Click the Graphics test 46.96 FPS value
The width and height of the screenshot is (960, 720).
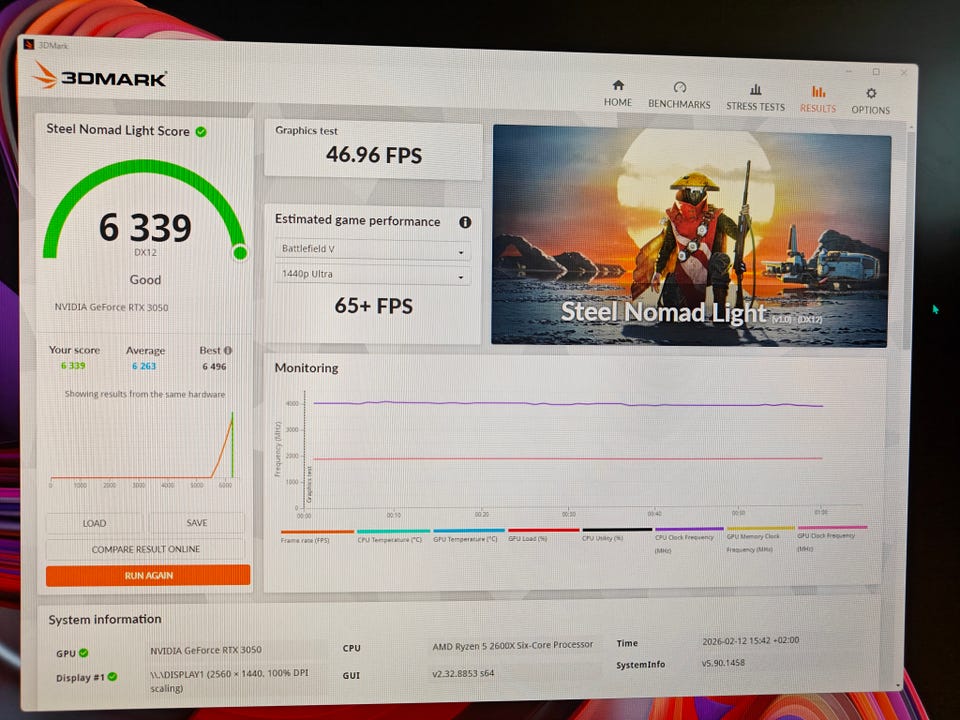(373, 155)
